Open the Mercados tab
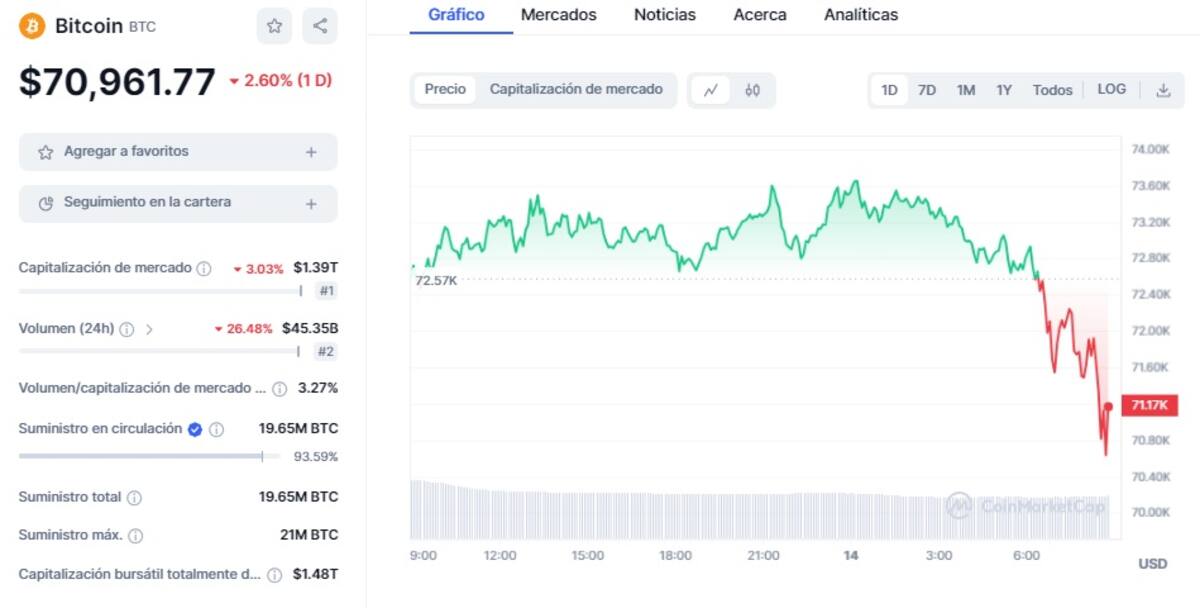This screenshot has width=1200, height=608. point(559,15)
